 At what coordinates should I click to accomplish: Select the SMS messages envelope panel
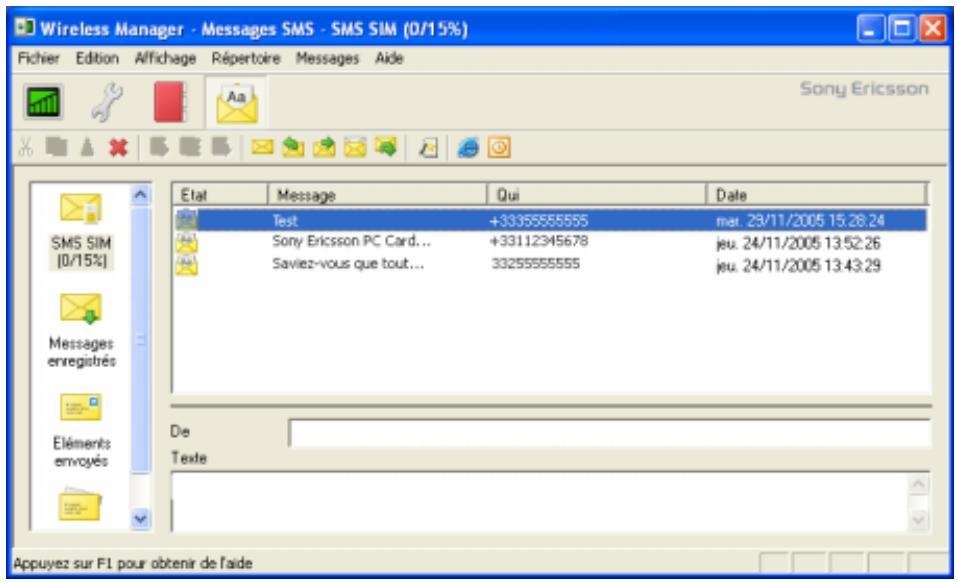coord(236,104)
